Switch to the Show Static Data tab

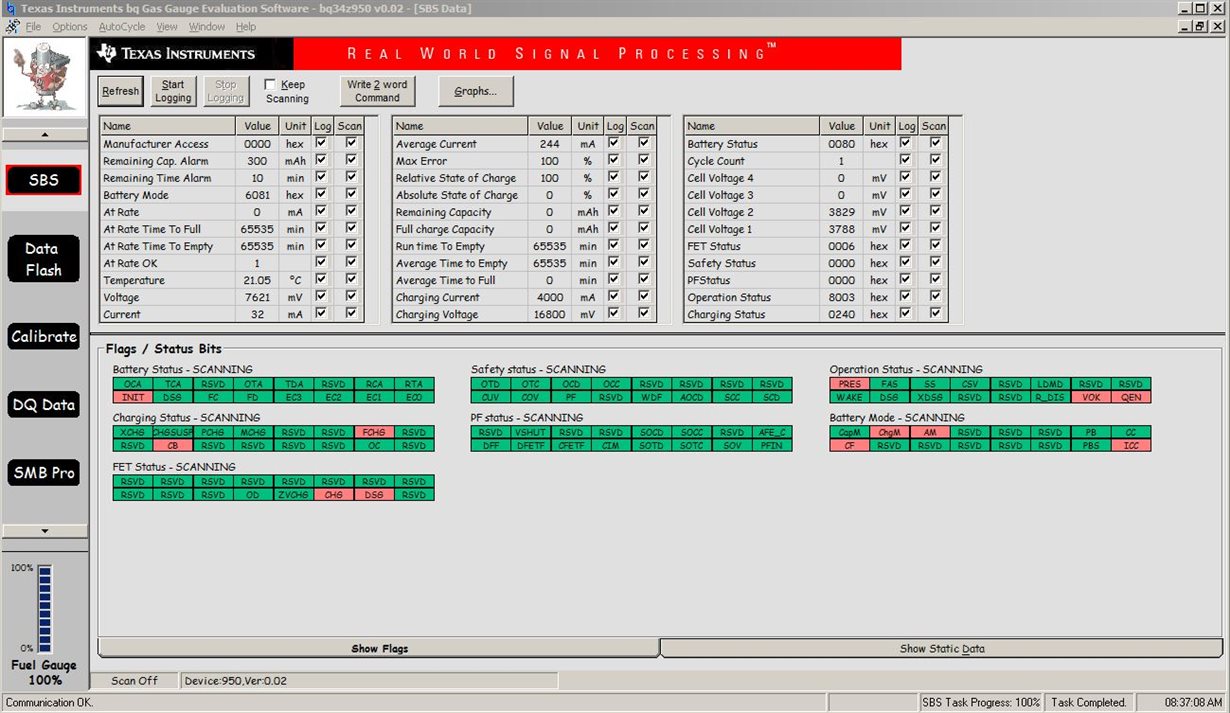pyautogui.click(x=942, y=648)
